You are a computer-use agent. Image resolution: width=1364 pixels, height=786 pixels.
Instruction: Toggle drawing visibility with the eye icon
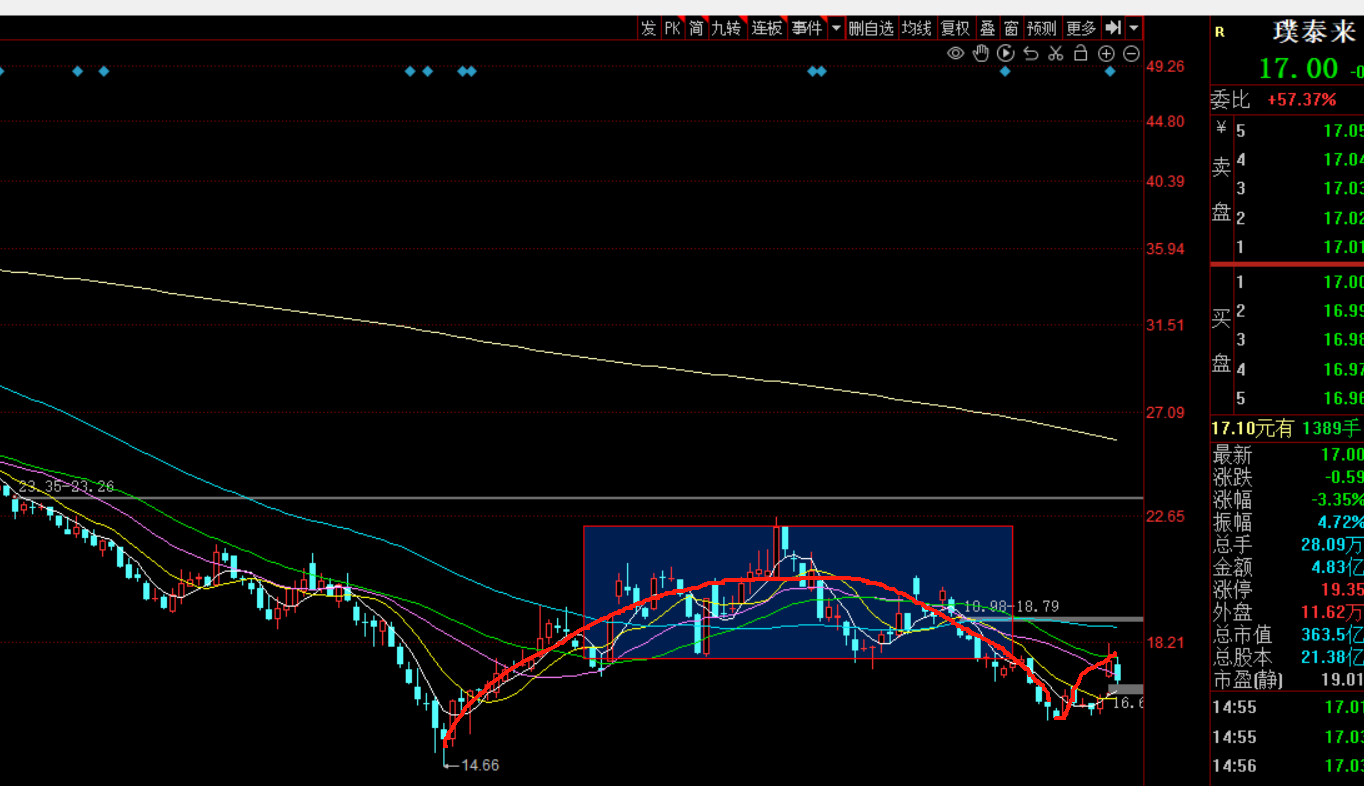[x=956, y=54]
